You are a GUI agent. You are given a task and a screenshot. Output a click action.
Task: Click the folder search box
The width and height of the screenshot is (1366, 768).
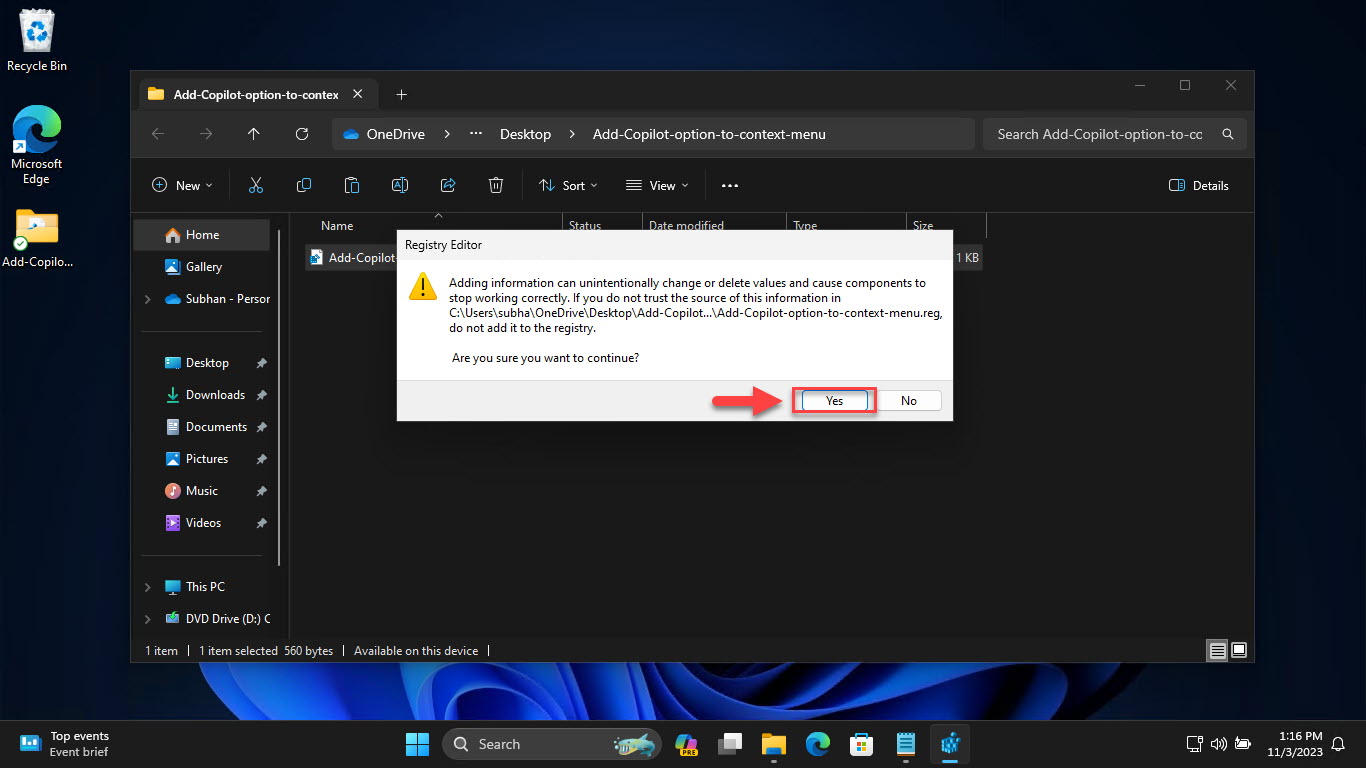pos(1115,134)
